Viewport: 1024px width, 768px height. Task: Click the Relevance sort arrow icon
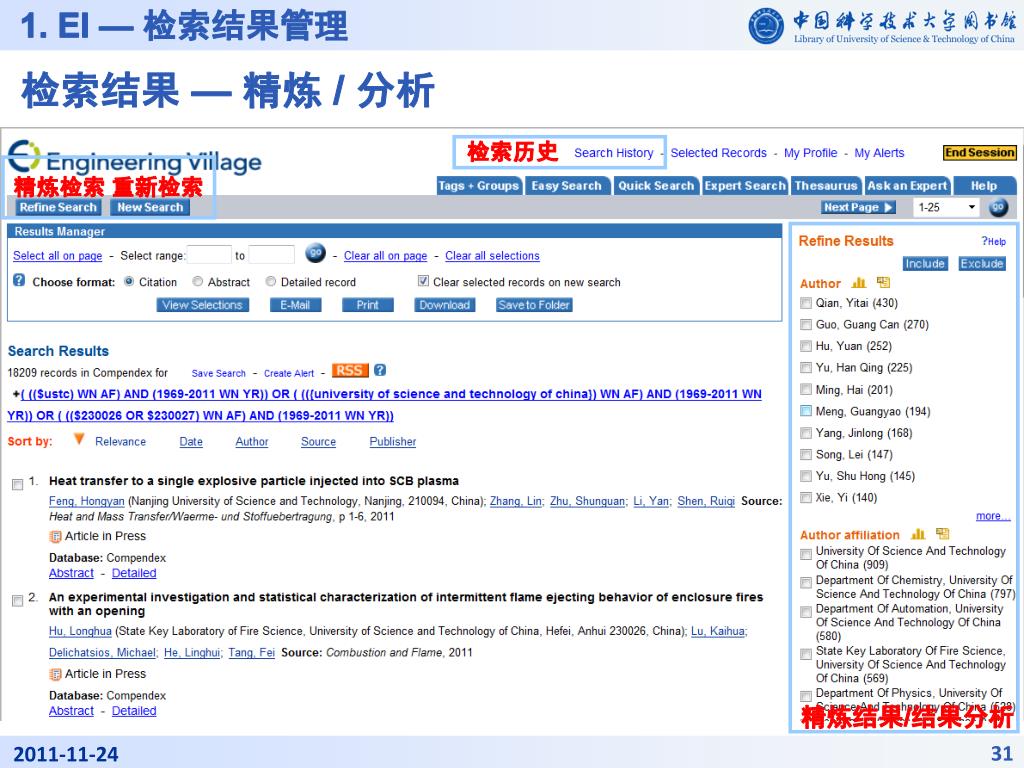click(x=79, y=439)
